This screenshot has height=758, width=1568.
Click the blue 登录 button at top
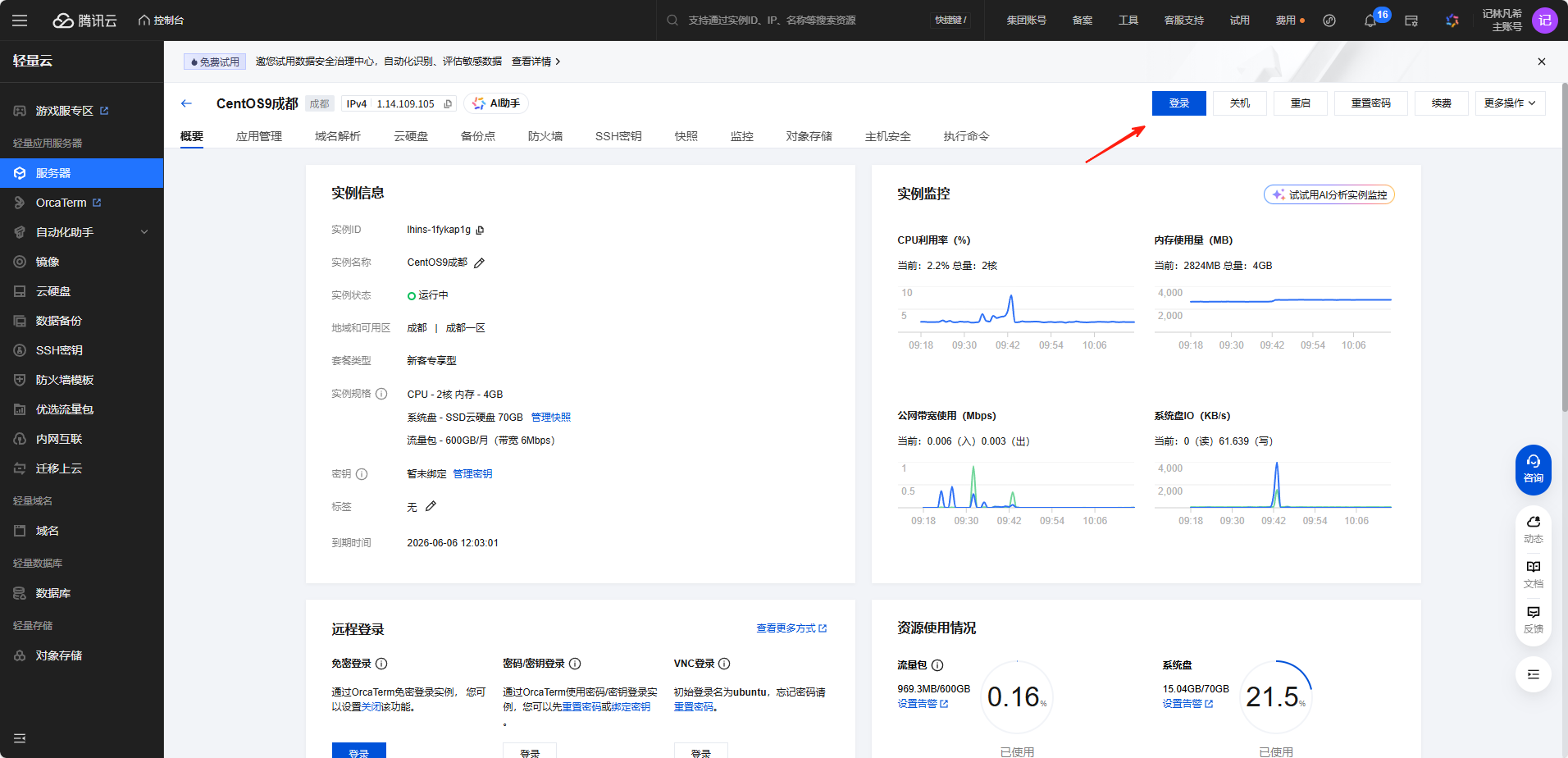point(1179,103)
